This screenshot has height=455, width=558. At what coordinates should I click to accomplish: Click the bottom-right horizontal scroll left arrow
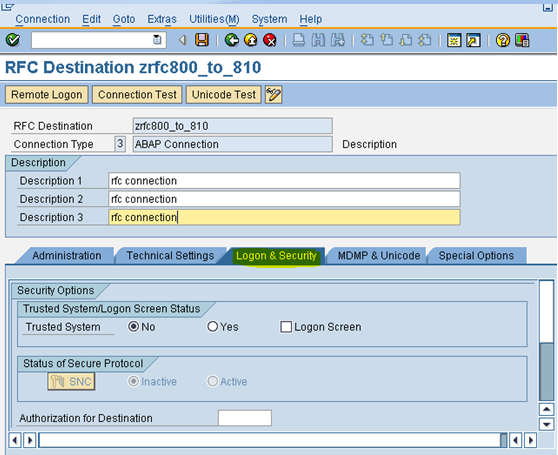click(515, 440)
